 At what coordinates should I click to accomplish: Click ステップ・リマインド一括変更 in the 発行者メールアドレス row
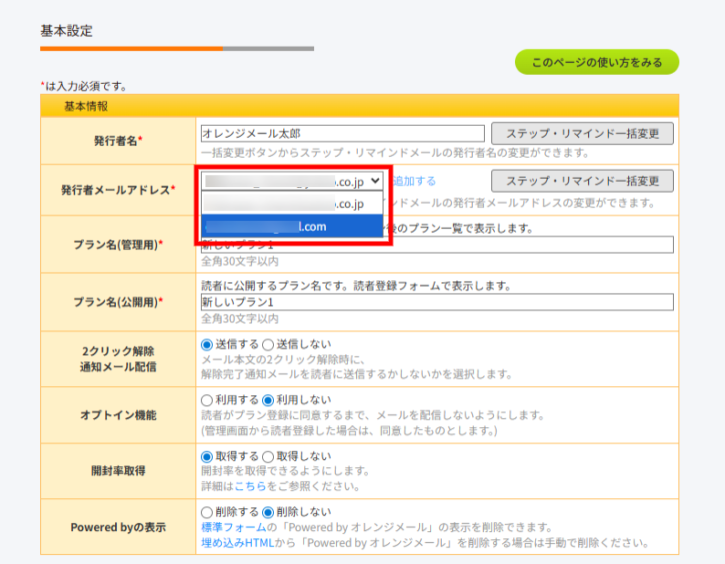point(582,181)
